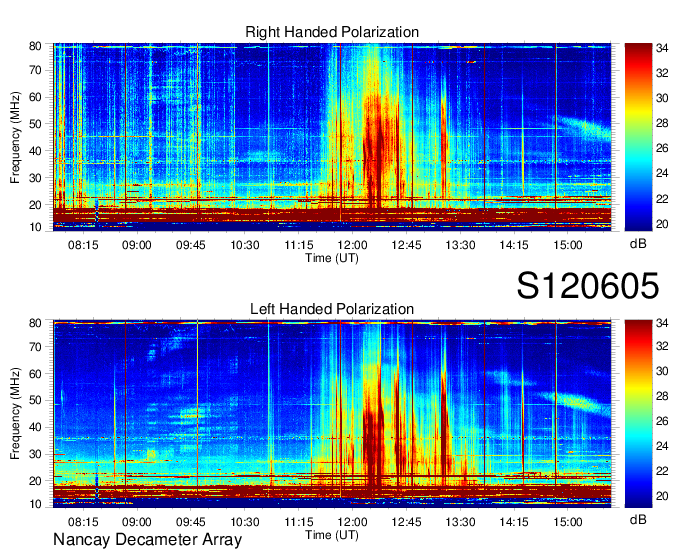Click 15:00 time tick on Left Handed plot
The height and width of the screenshot is (552, 680).
pos(568,522)
